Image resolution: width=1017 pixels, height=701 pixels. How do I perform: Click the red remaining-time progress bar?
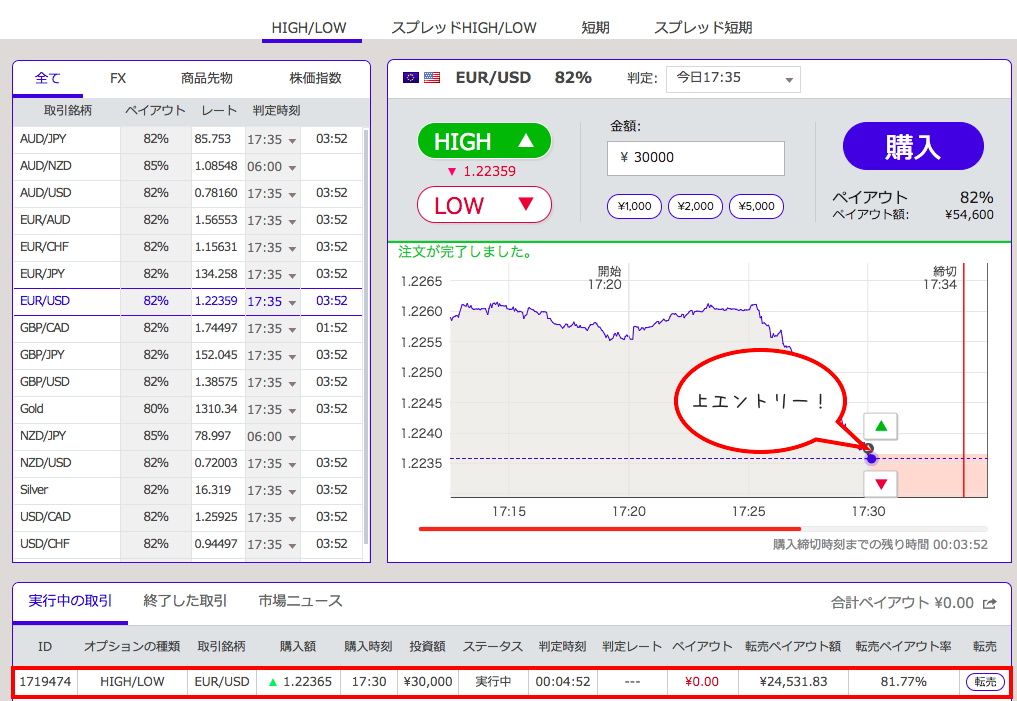coord(610,528)
